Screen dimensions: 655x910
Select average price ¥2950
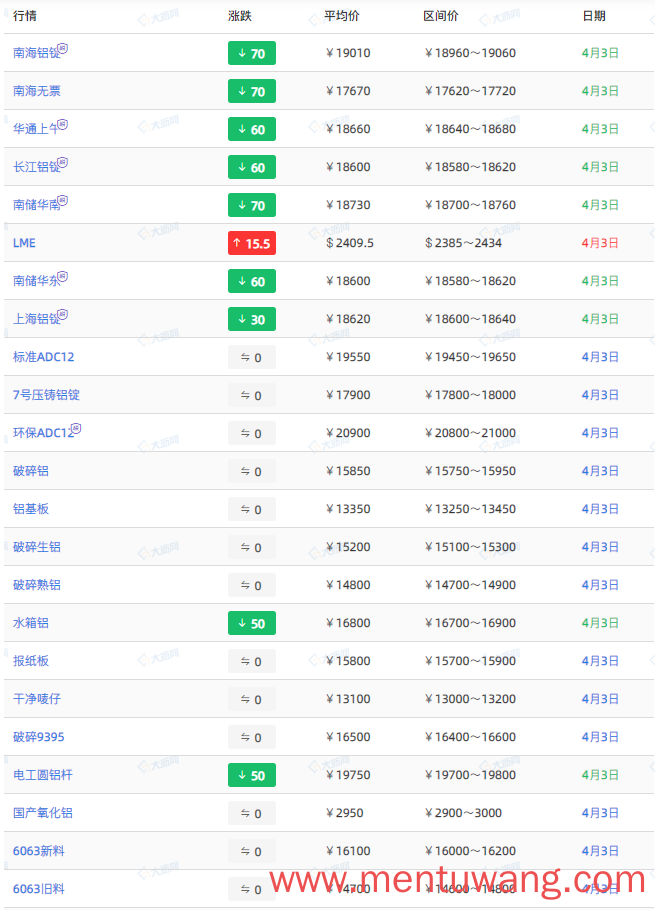[x=345, y=813]
